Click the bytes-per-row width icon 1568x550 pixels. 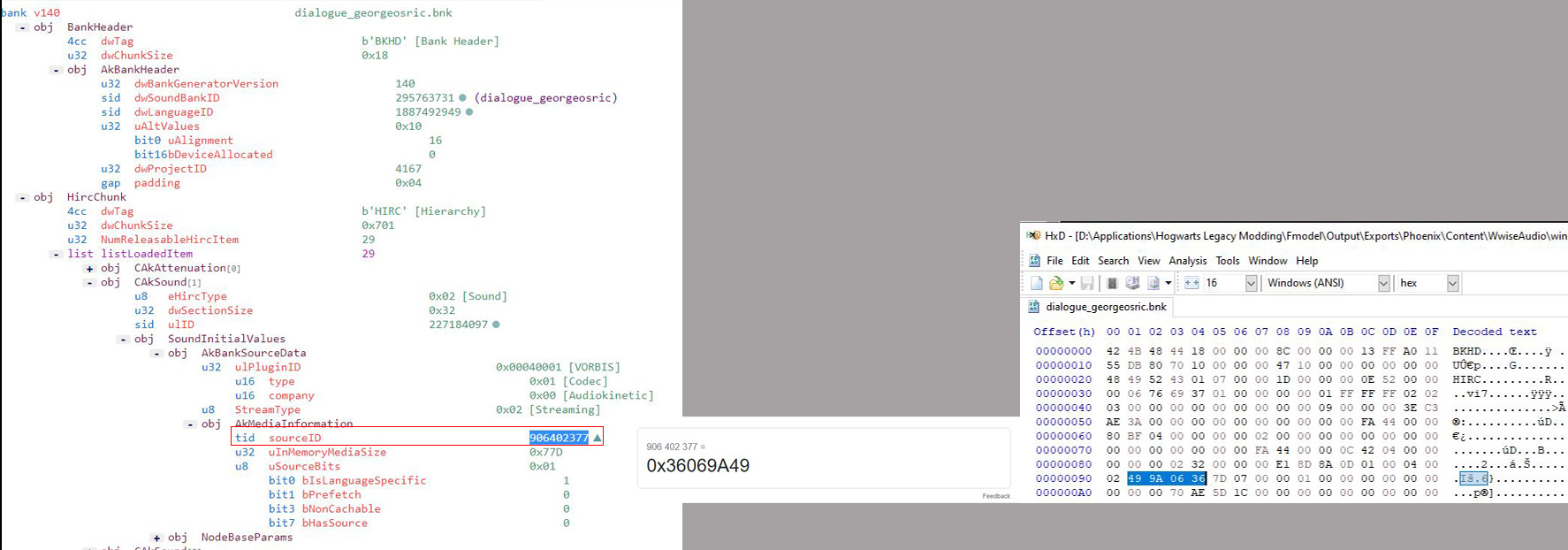point(1191,283)
